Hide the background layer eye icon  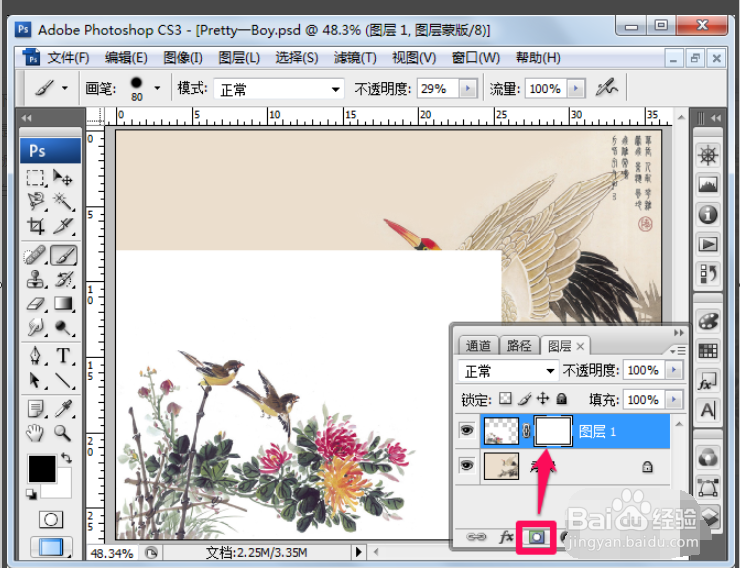click(467, 466)
